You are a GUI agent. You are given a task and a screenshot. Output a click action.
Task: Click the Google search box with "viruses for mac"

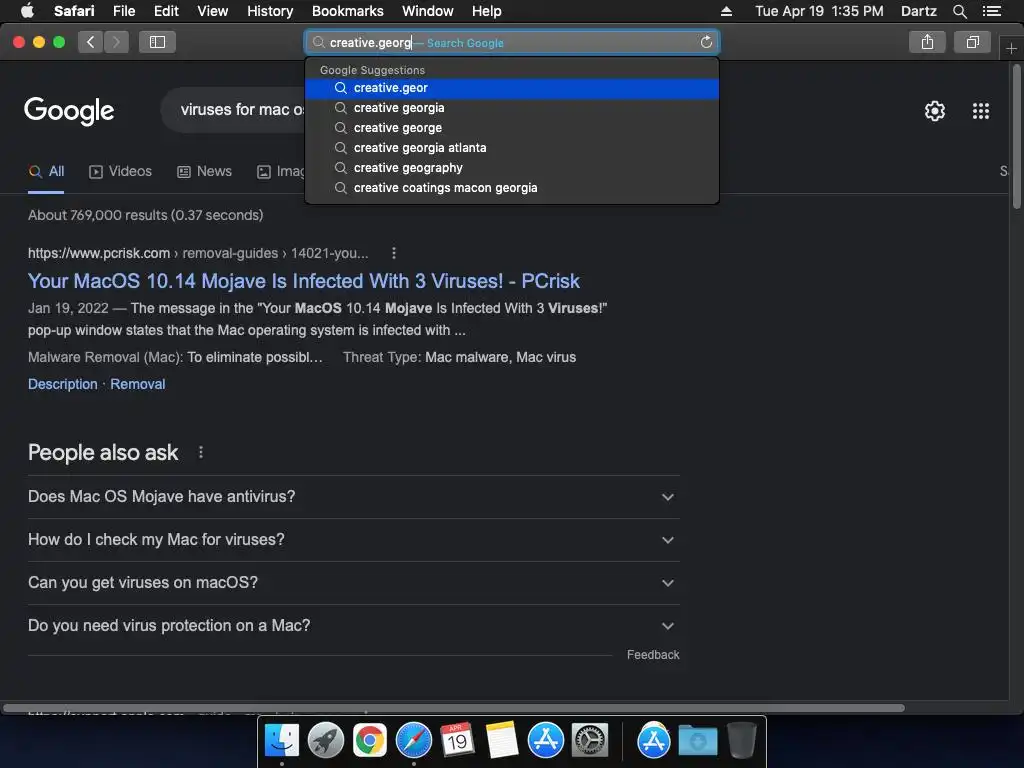pos(232,110)
